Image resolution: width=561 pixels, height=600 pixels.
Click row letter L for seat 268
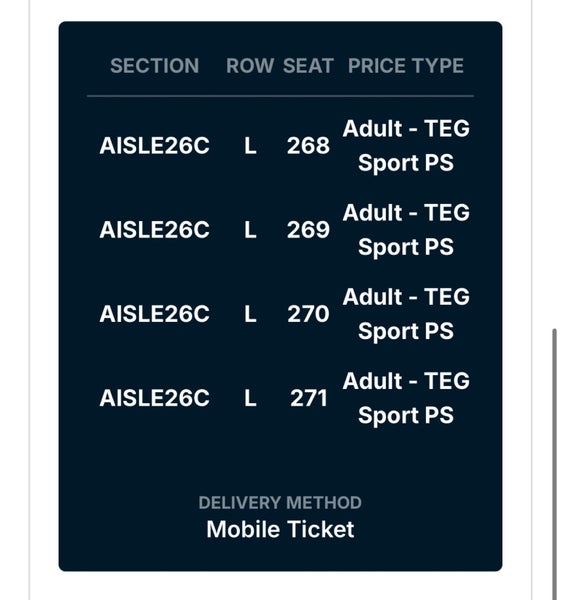point(250,145)
